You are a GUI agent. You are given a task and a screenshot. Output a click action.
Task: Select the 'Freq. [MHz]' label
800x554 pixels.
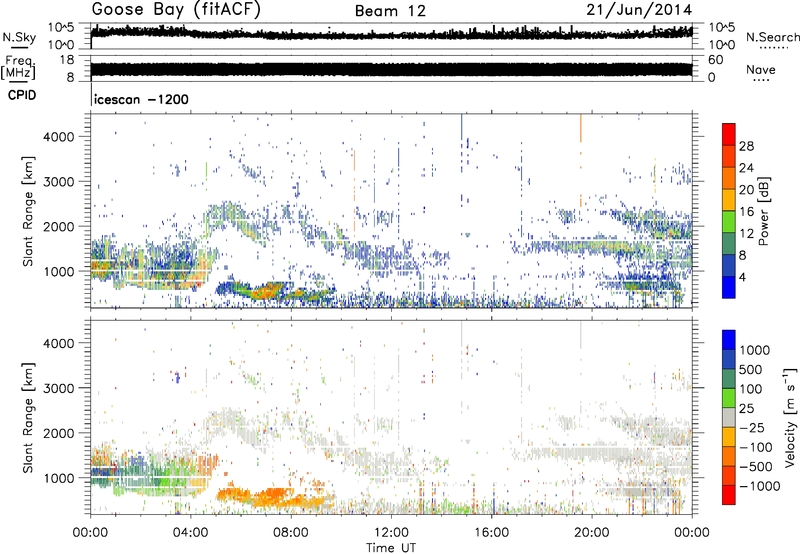coord(19,68)
